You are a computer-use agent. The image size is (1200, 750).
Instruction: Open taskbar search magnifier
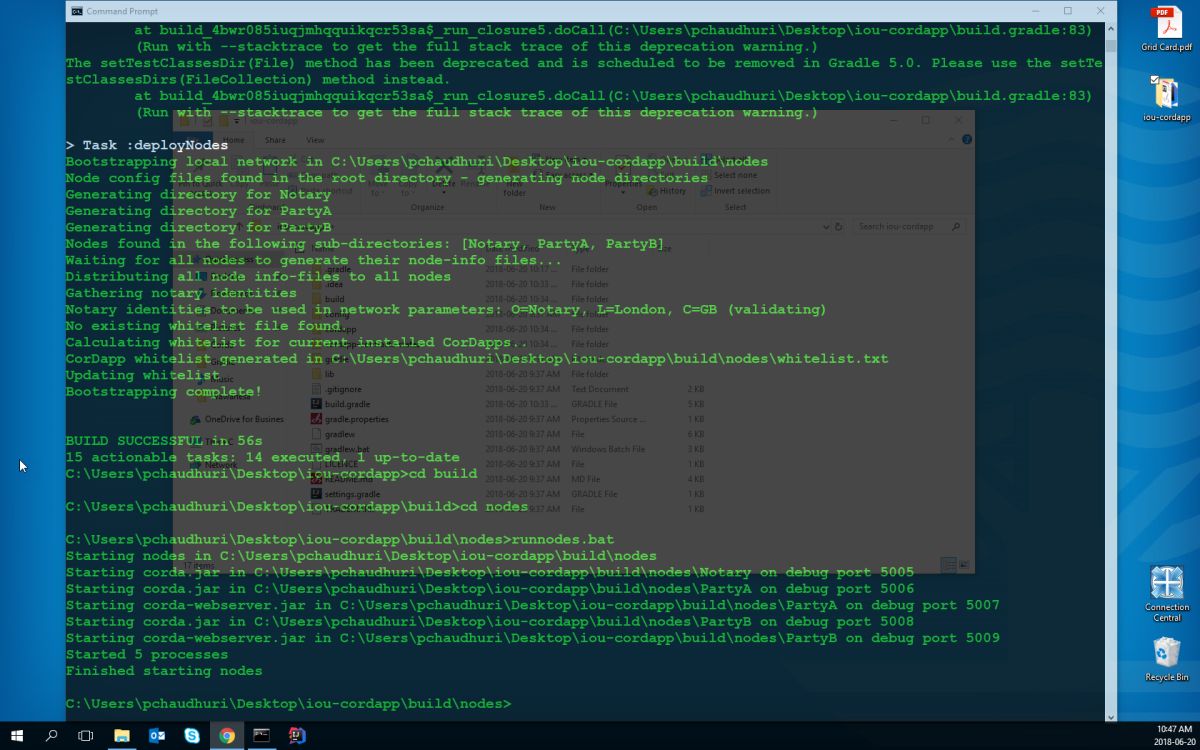coord(52,735)
